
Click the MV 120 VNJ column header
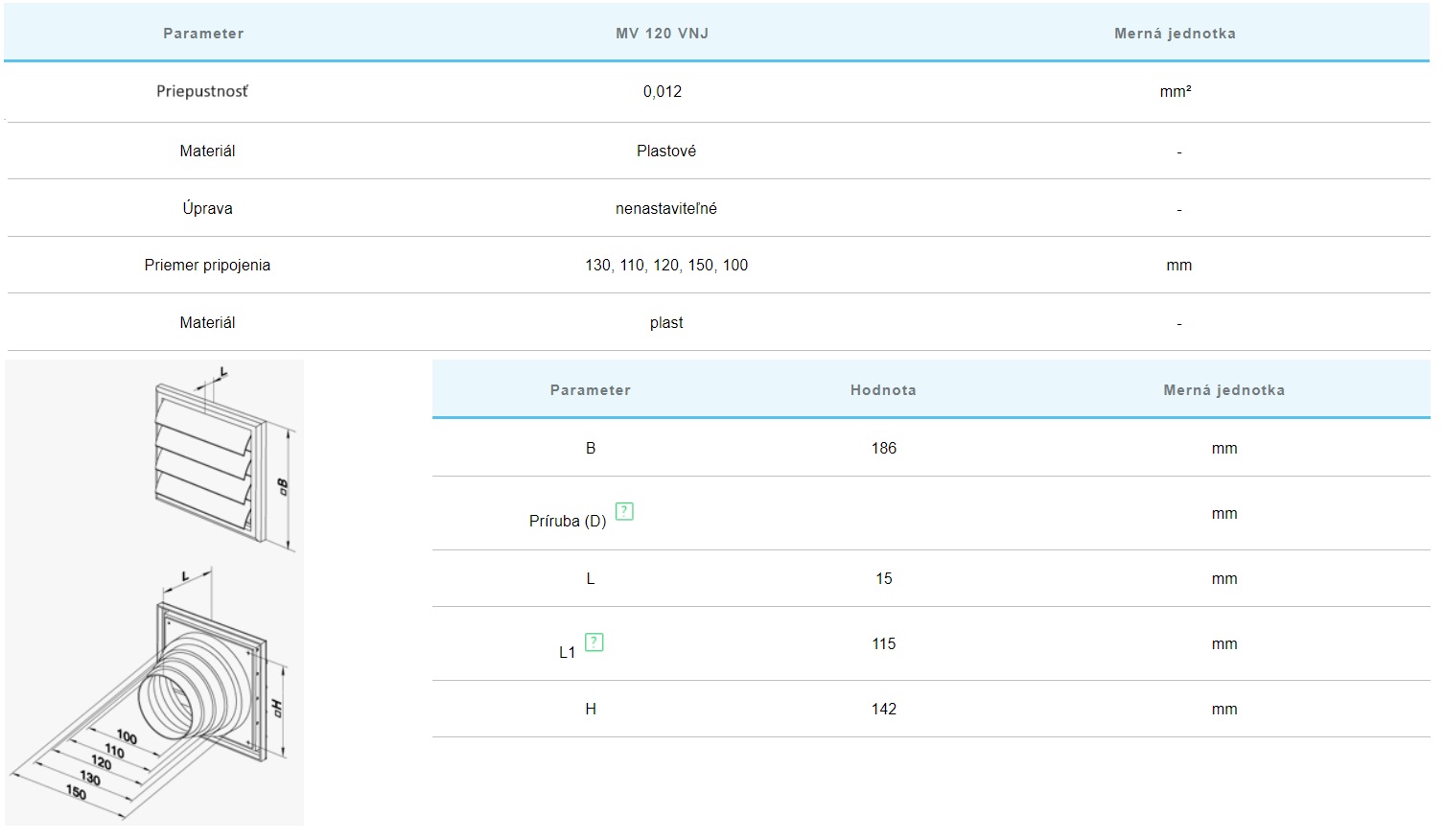coord(662,34)
